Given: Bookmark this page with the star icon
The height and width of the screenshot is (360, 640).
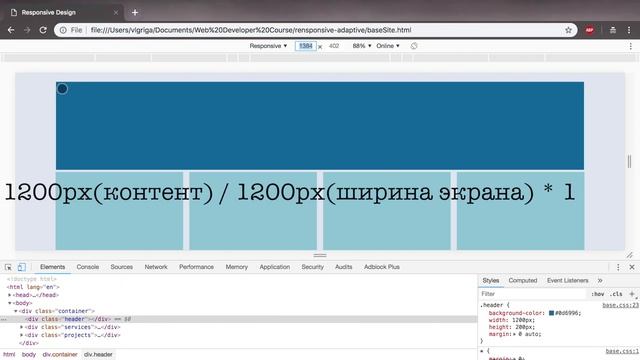Looking at the screenshot, I should 568,30.
